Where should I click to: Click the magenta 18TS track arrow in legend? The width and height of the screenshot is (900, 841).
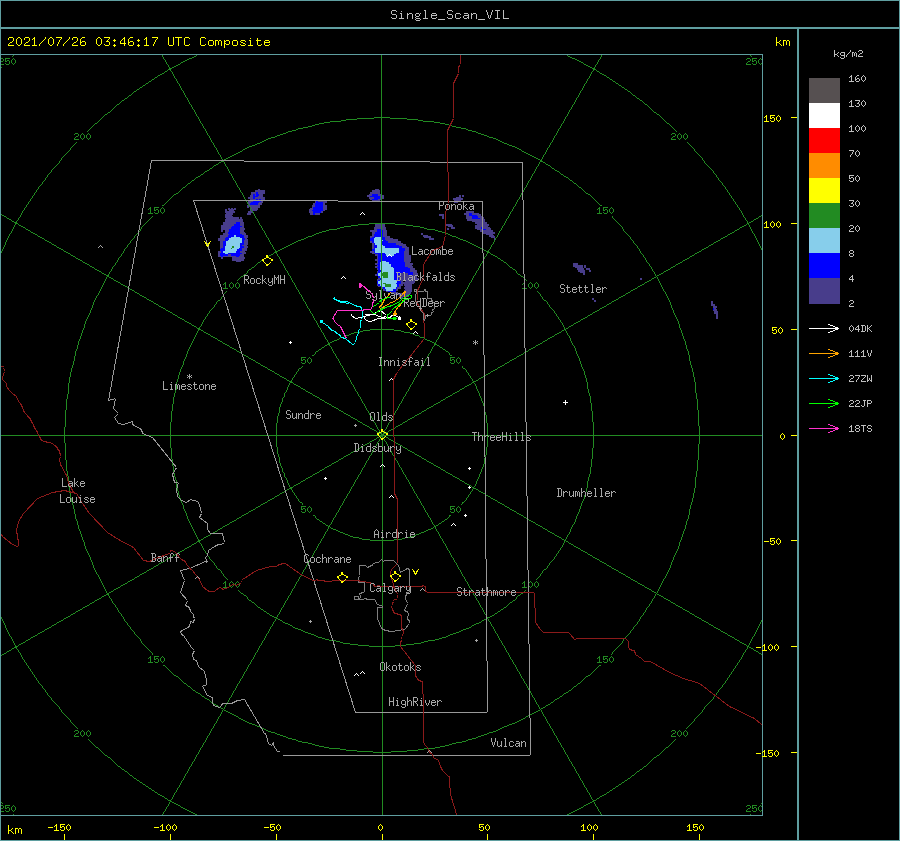pos(824,428)
